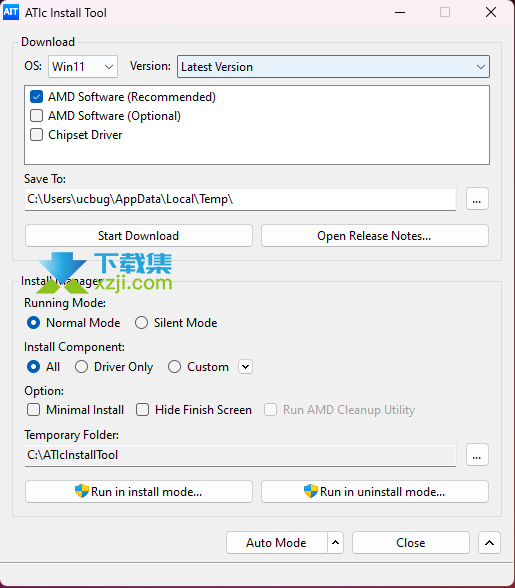Viewport: 515px width, 588px height.
Task: Click Start Download button
Action: click(x=139, y=236)
